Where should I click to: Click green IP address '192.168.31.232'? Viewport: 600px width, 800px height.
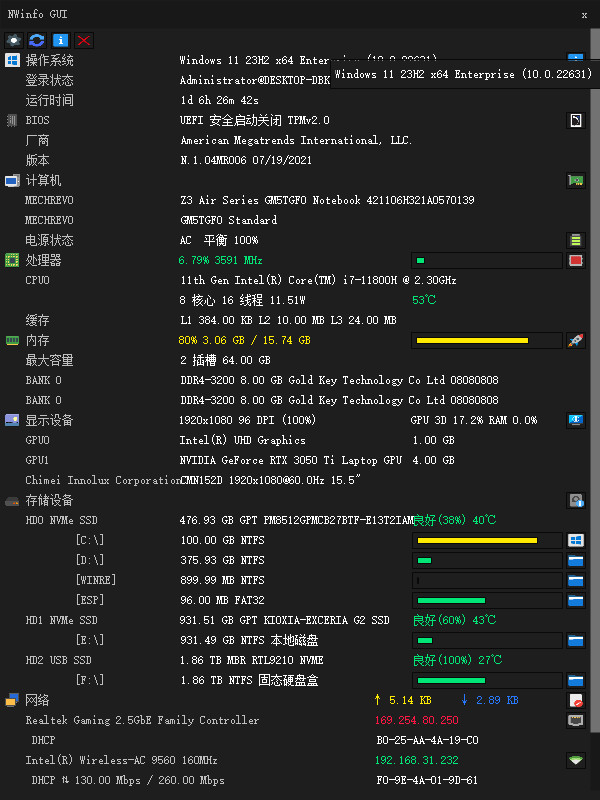coord(417,760)
